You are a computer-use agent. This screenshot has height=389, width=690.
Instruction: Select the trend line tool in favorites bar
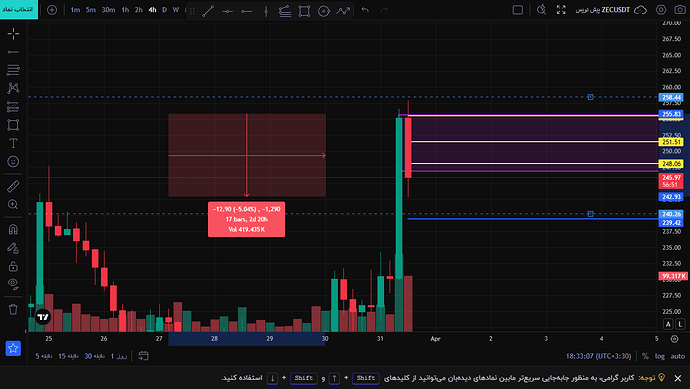click(208, 11)
